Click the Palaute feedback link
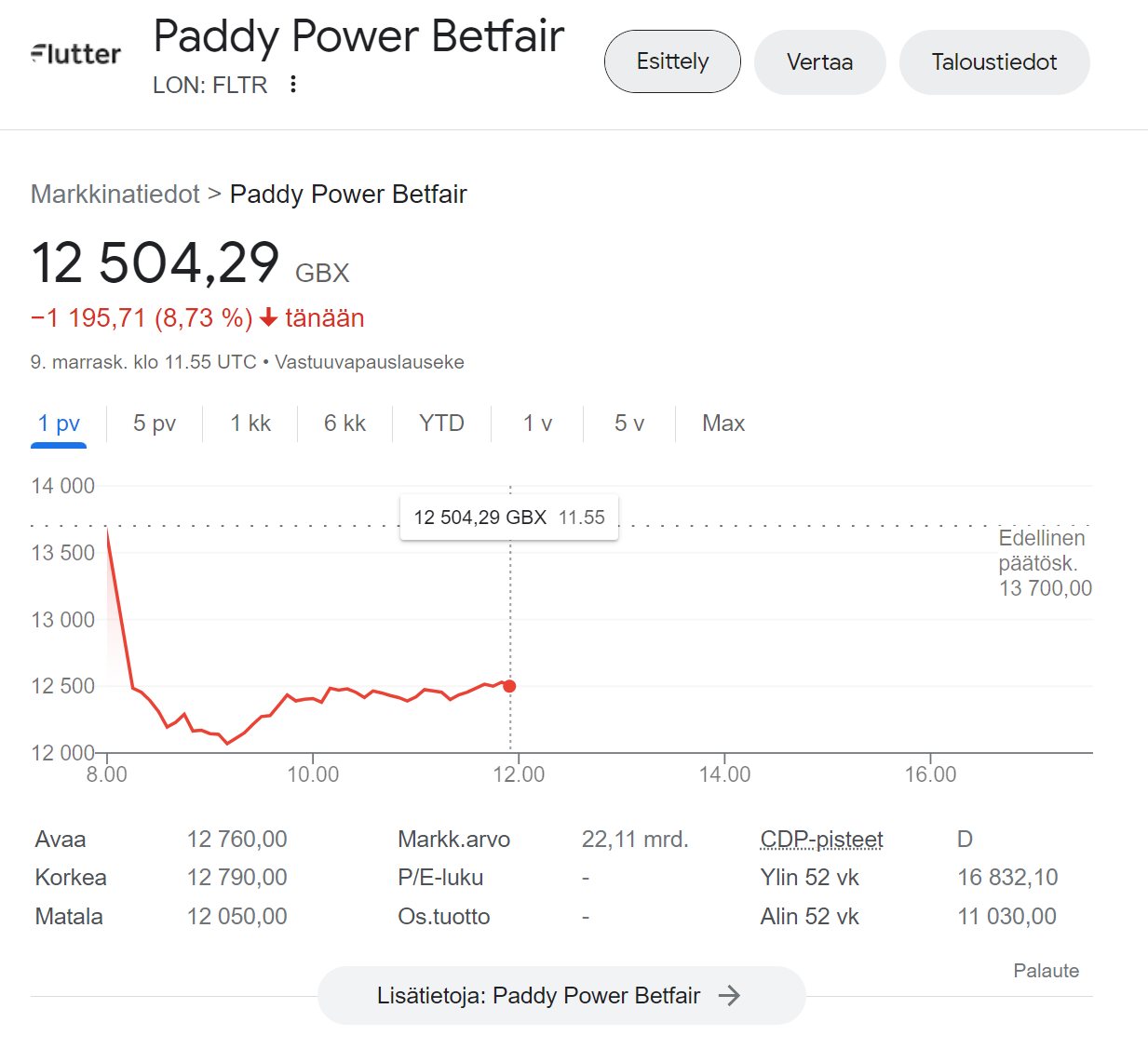The width and height of the screenshot is (1148, 1049). (x=1046, y=971)
